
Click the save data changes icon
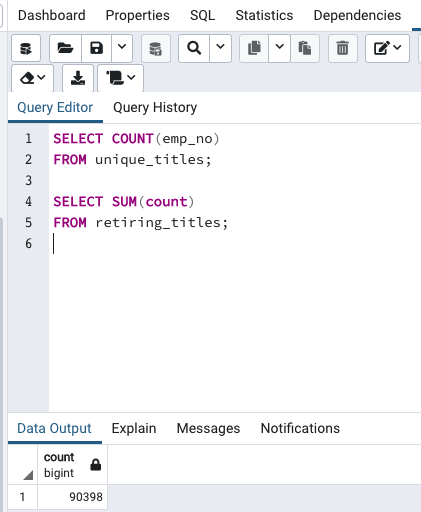coord(156,48)
